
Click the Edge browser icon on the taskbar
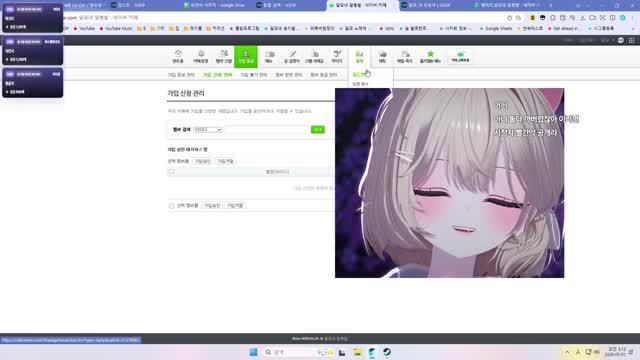tap(372, 352)
